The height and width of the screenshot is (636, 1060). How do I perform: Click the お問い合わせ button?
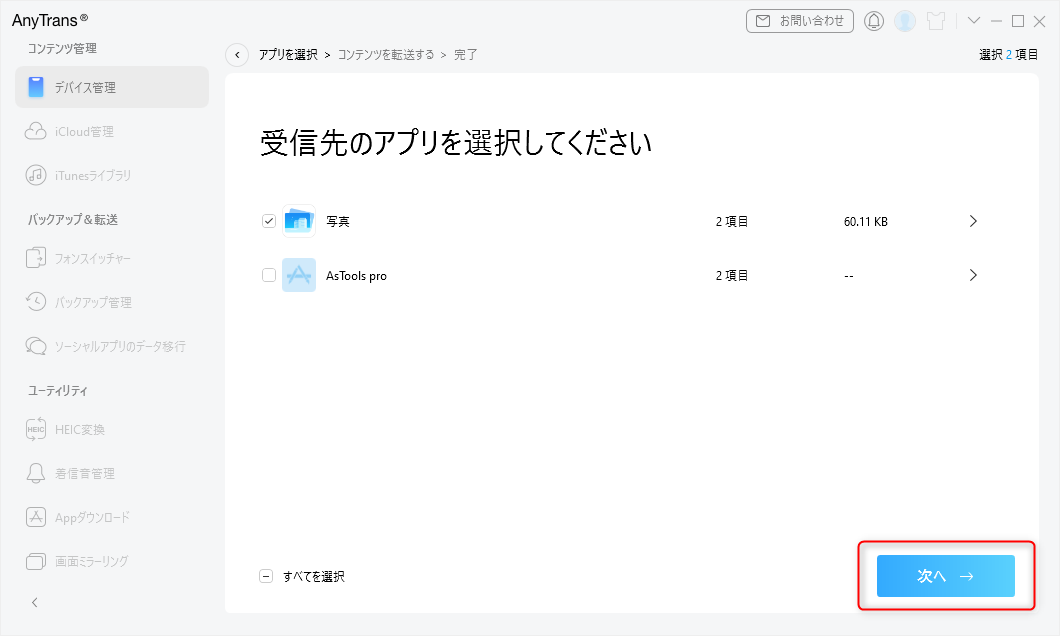point(800,20)
